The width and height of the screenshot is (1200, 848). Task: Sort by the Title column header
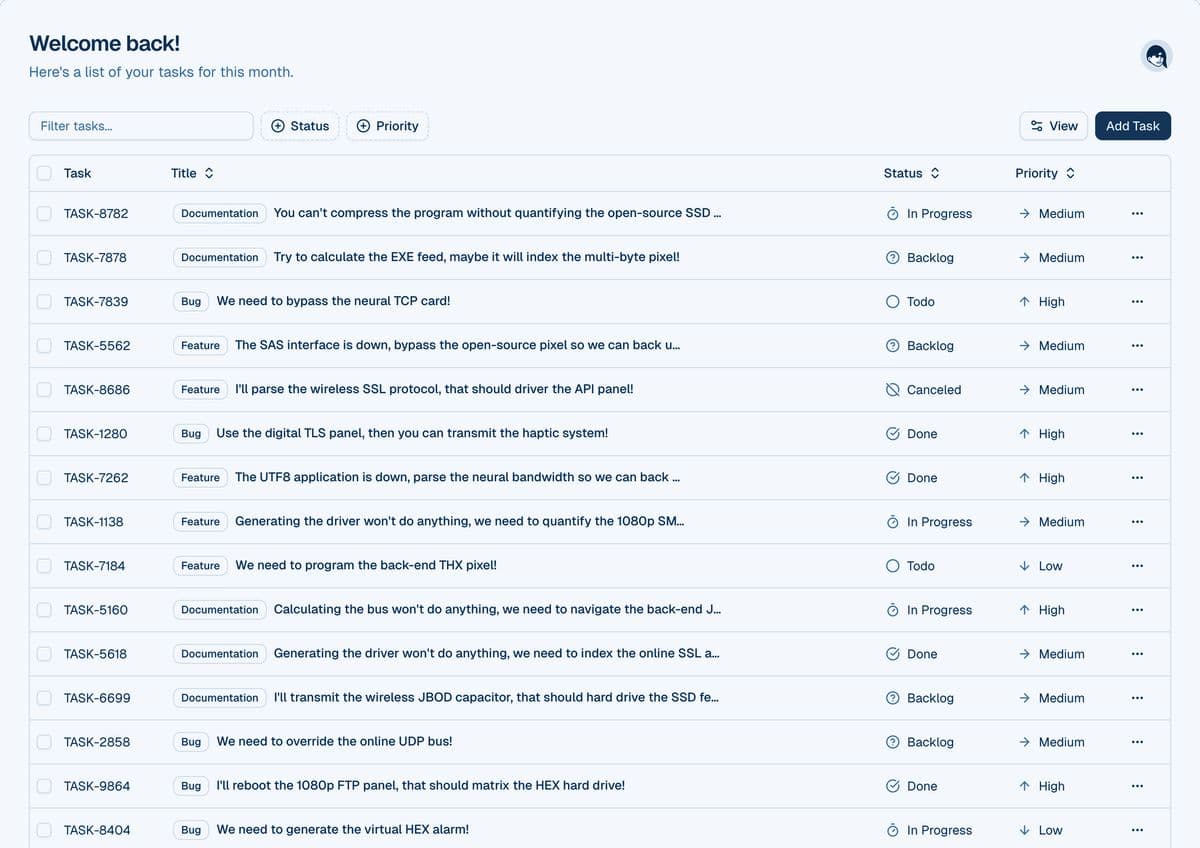[192, 173]
